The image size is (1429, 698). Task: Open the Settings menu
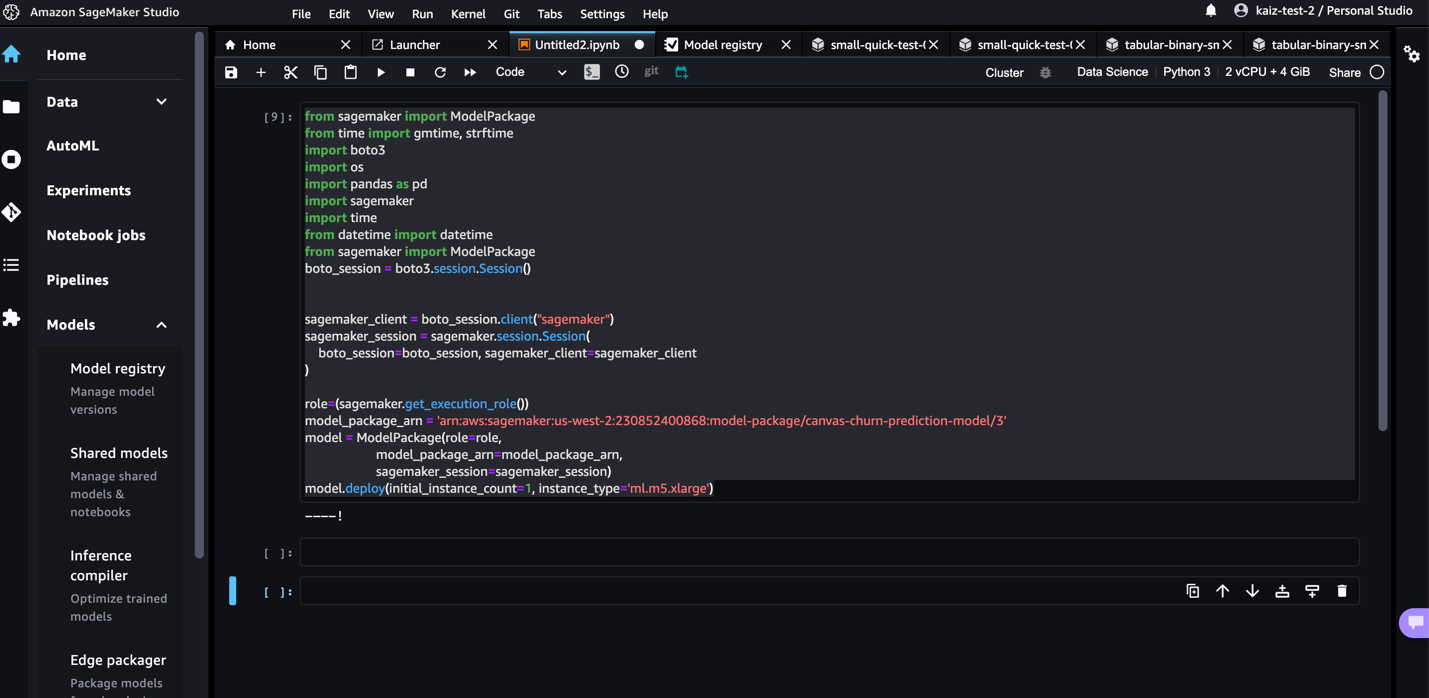pyautogui.click(x=602, y=14)
